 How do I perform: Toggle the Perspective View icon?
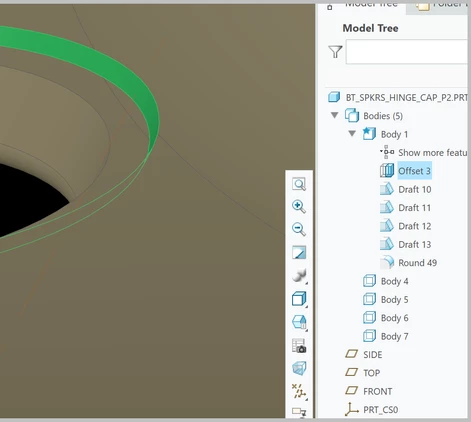[x=299, y=368]
